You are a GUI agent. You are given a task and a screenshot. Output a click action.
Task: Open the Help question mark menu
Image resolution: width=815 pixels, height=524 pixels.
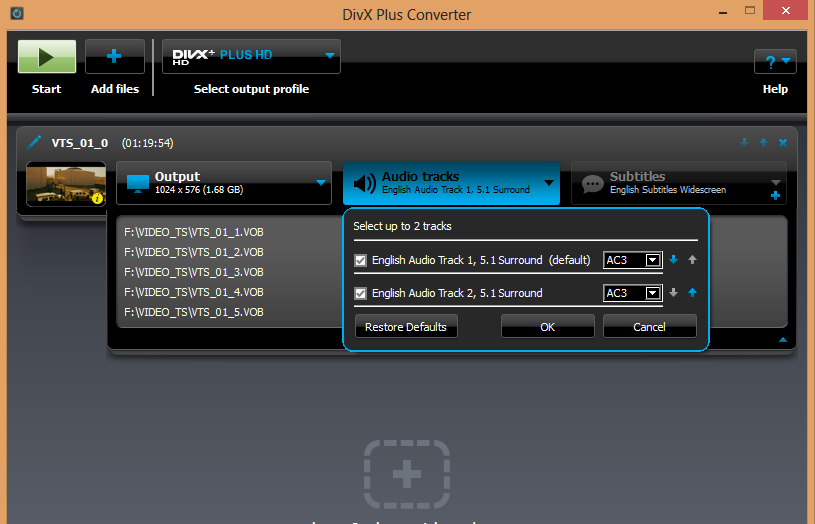point(775,62)
